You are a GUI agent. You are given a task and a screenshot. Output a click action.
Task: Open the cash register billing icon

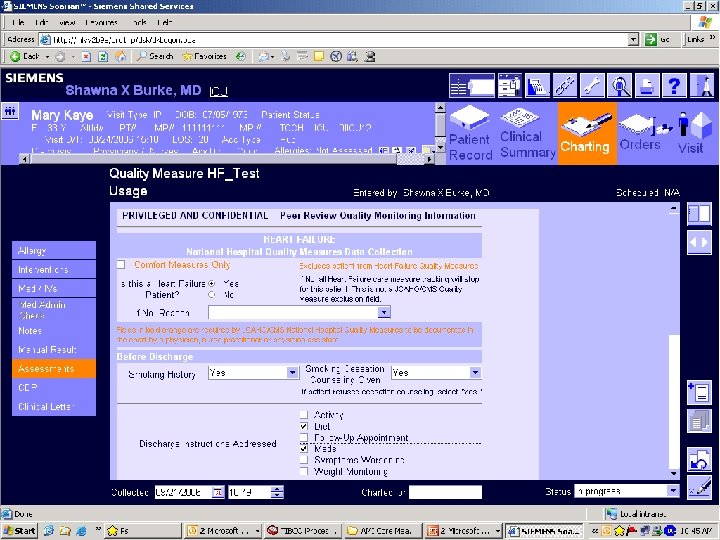click(x=537, y=85)
